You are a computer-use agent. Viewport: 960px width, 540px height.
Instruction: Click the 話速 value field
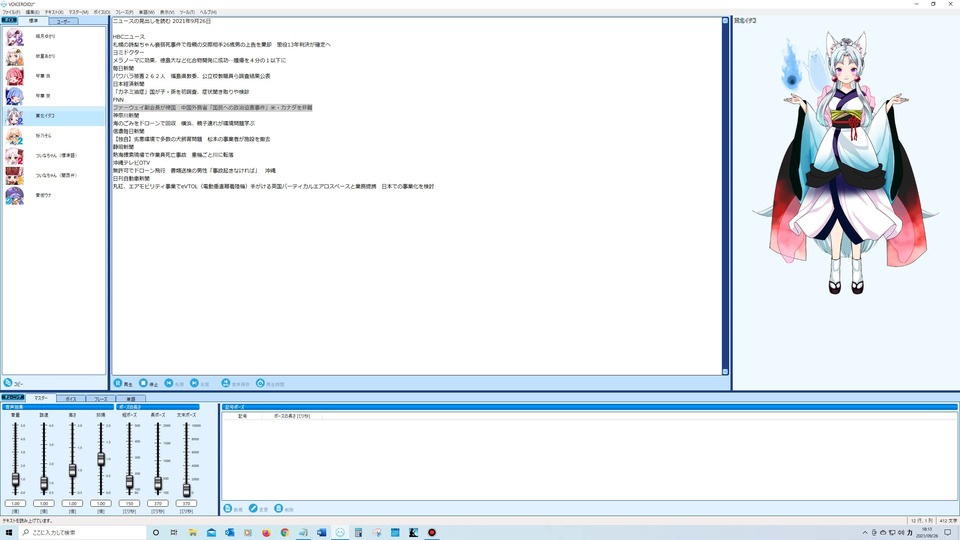44,503
